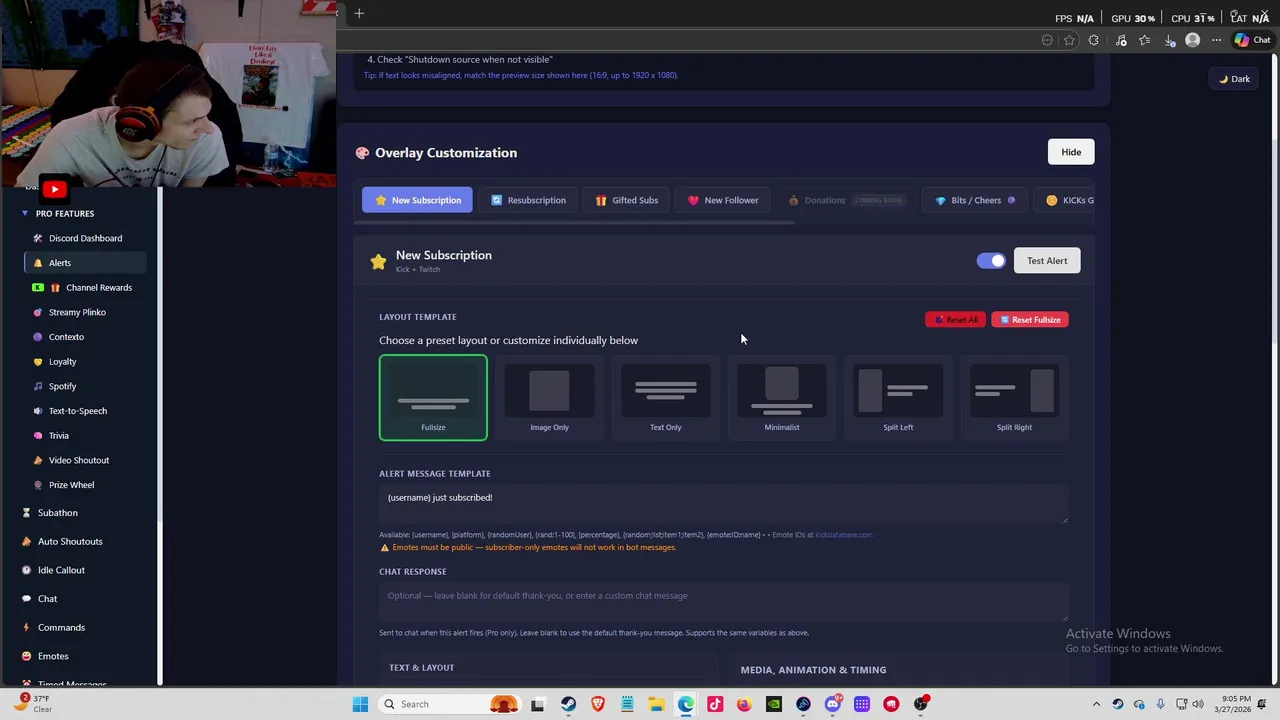Open browser downloads icon
The width and height of the screenshot is (1280, 720).
point(1169,40)
